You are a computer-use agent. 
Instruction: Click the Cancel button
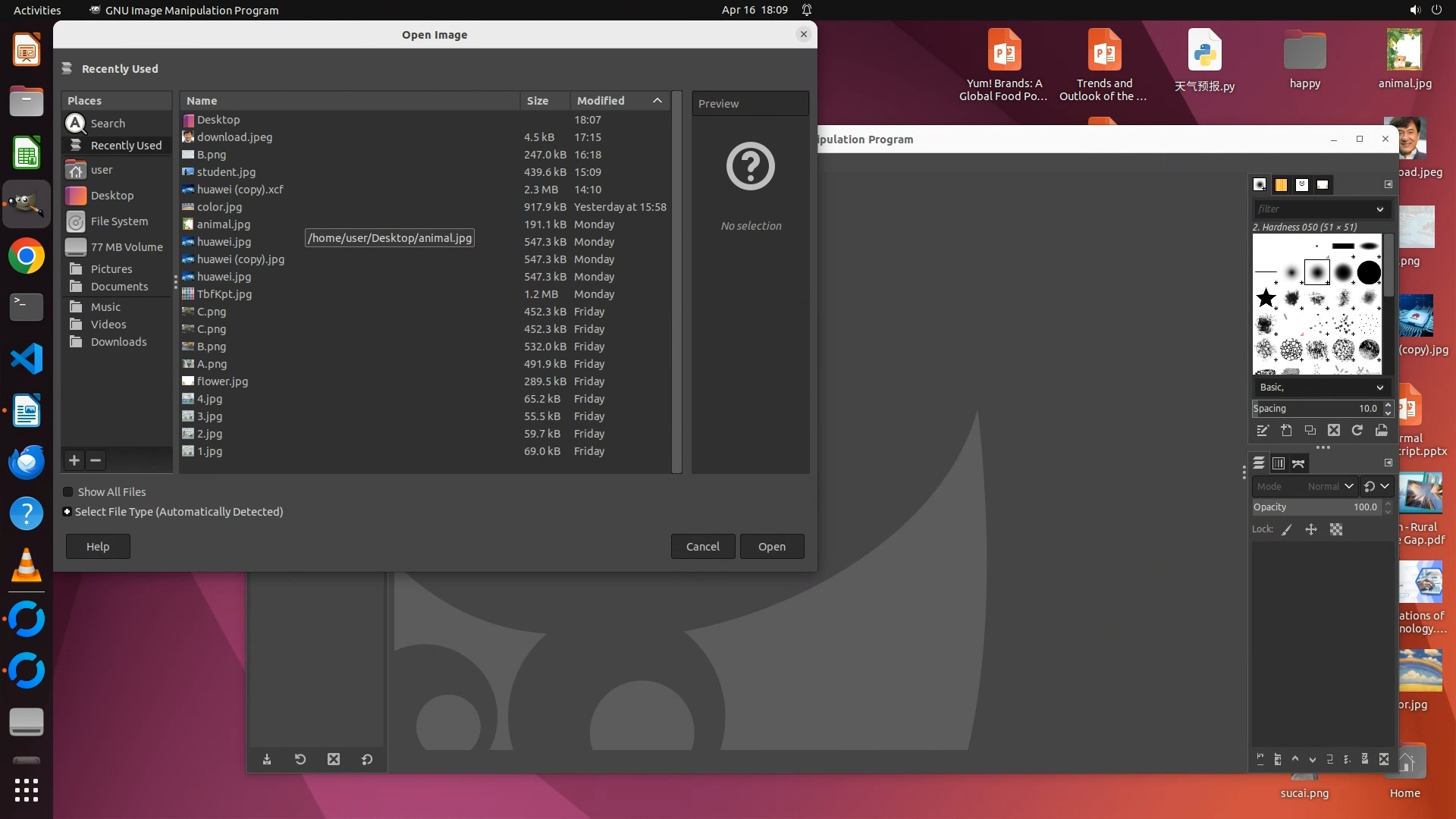(x=702, y=547)
